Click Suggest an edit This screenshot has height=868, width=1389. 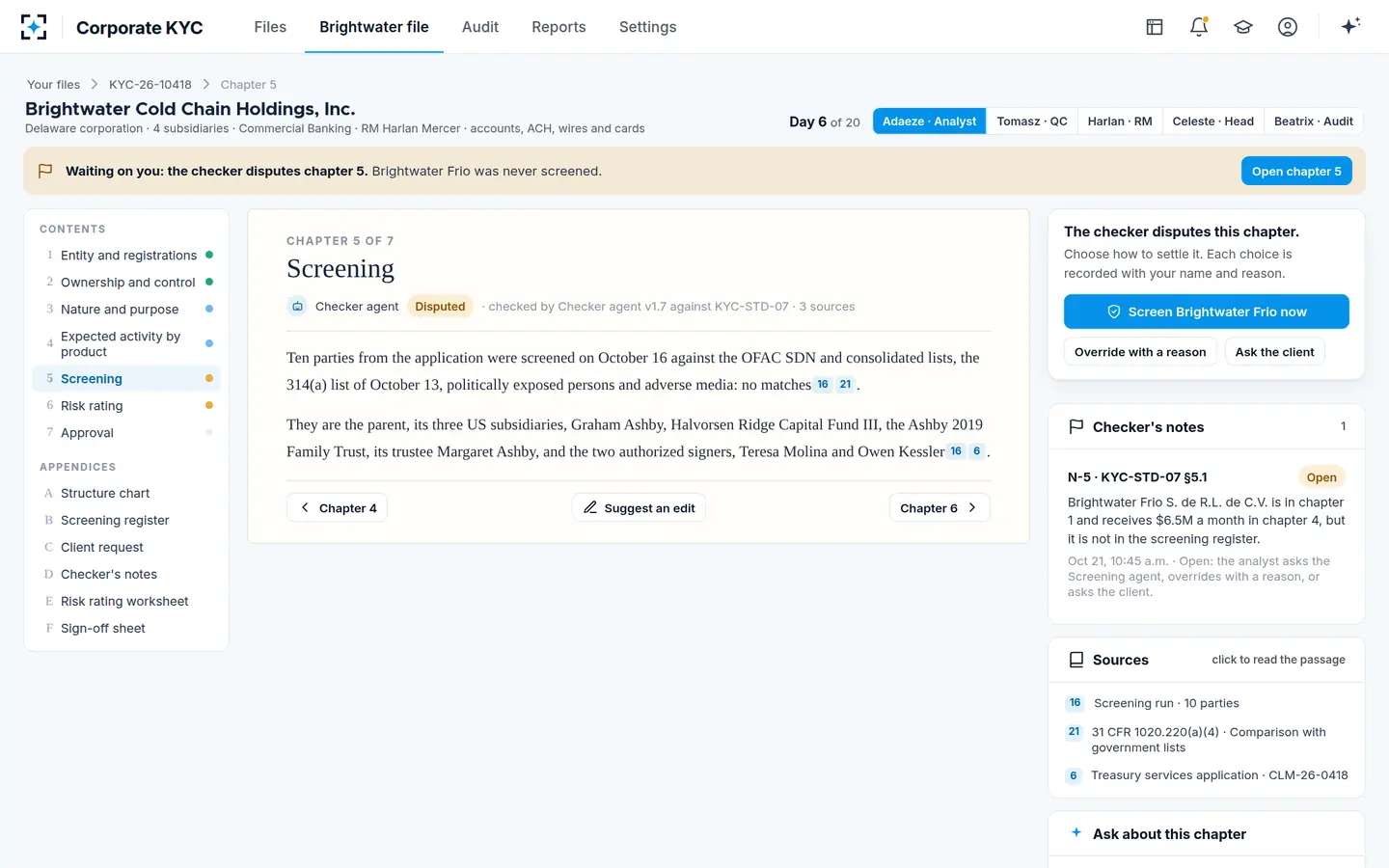pos(639,508)
